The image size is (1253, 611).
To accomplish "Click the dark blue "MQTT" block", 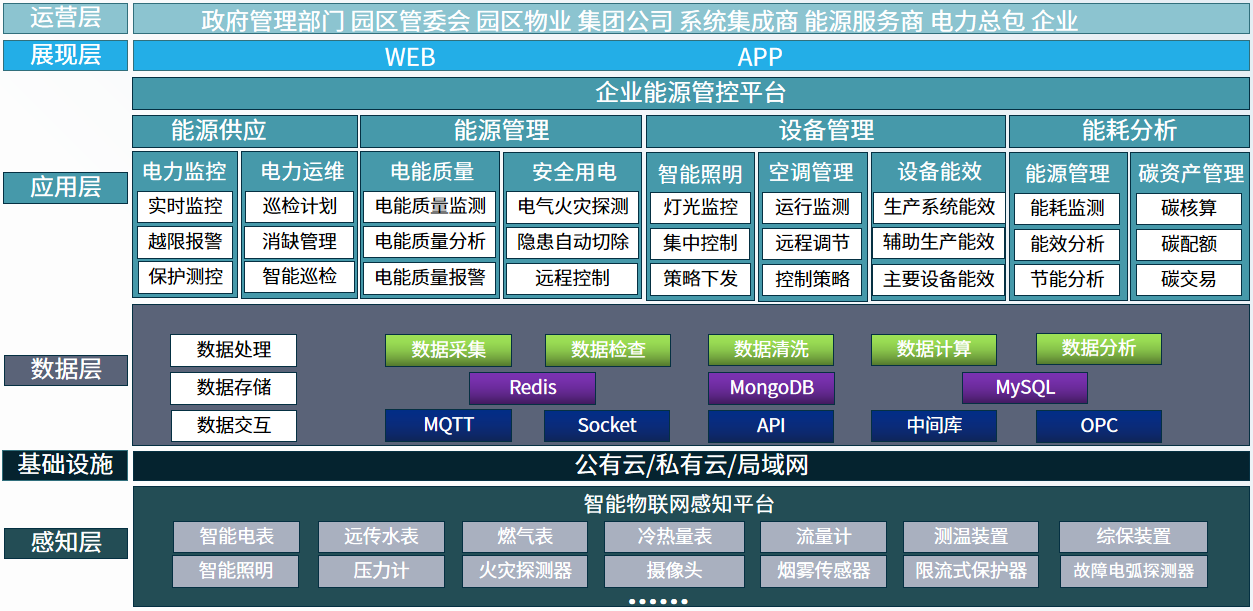I will click(x=449, y=425).
